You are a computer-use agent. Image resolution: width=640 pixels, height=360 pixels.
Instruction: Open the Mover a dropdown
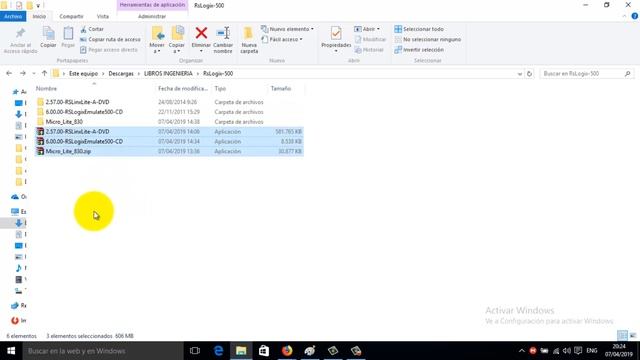pyautogui.click(x=157, y=40)
